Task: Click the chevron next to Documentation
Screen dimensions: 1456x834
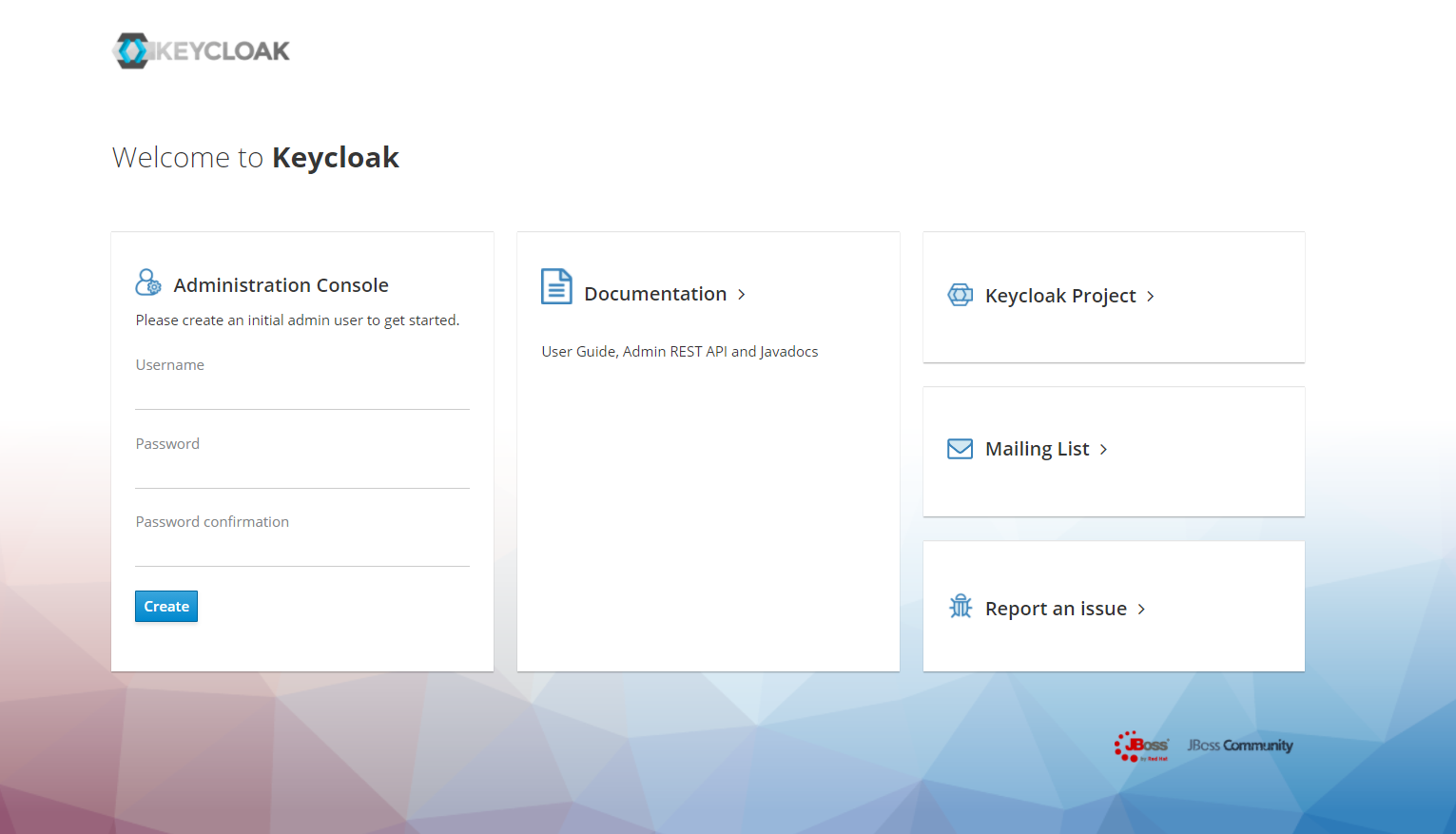Action: tap(742, 295)
